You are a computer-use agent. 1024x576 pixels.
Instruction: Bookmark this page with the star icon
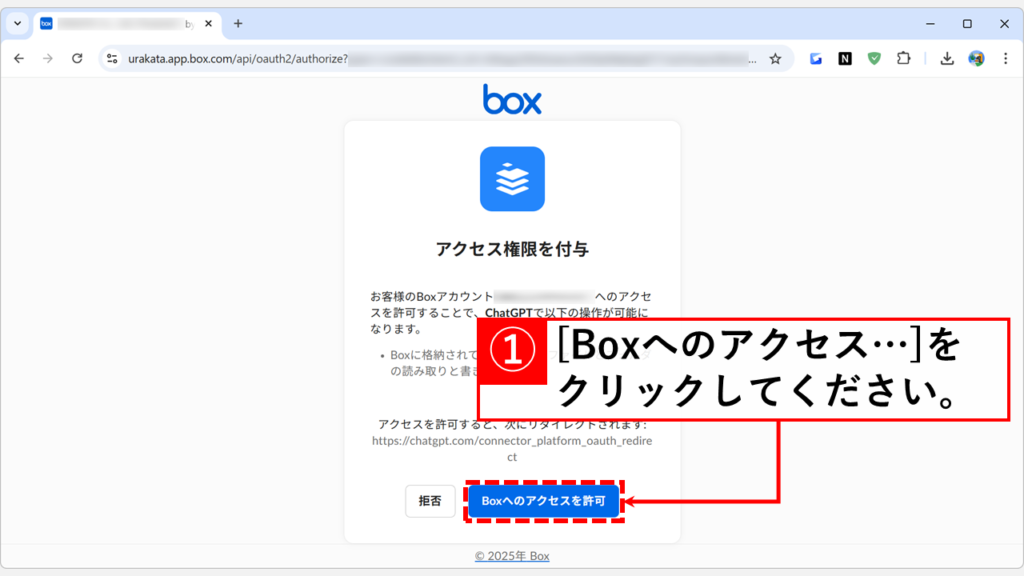(775, 59)
